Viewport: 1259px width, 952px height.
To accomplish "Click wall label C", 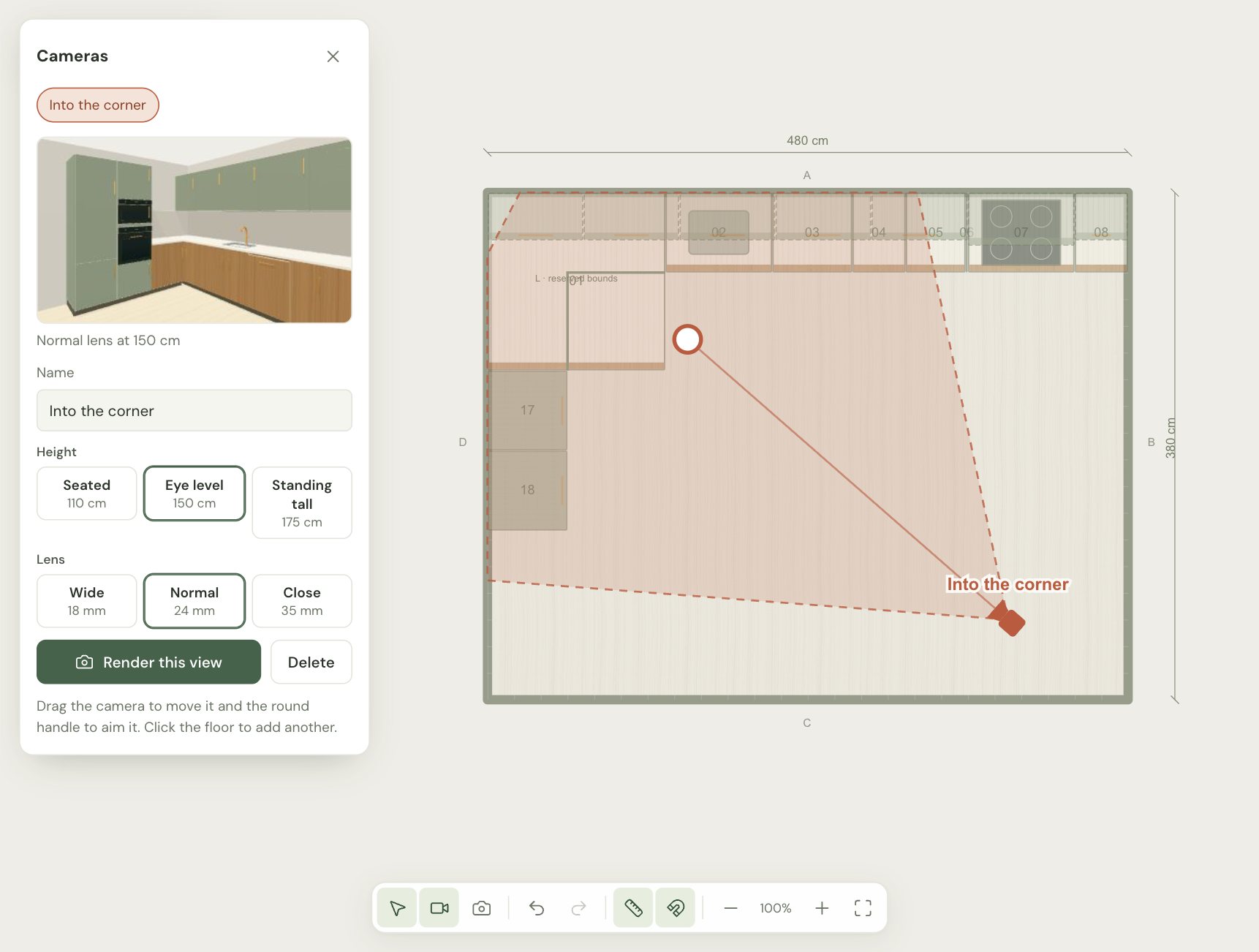I will pyautogui.click(x=807, y=723).
